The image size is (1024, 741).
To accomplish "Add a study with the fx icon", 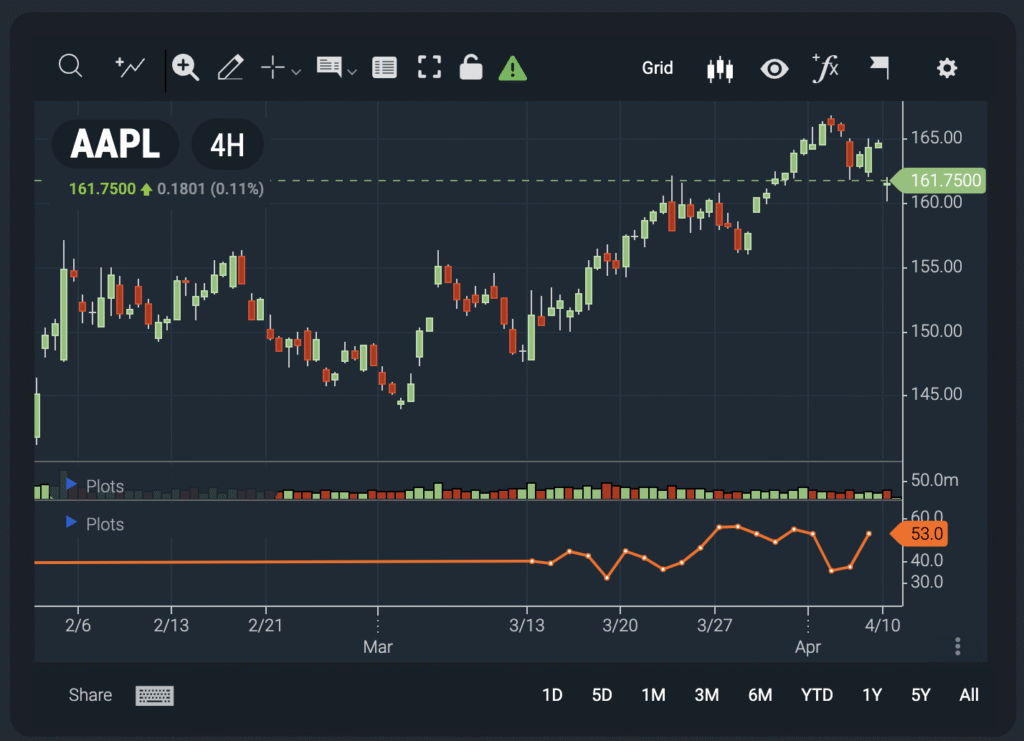I will point(826,68).
